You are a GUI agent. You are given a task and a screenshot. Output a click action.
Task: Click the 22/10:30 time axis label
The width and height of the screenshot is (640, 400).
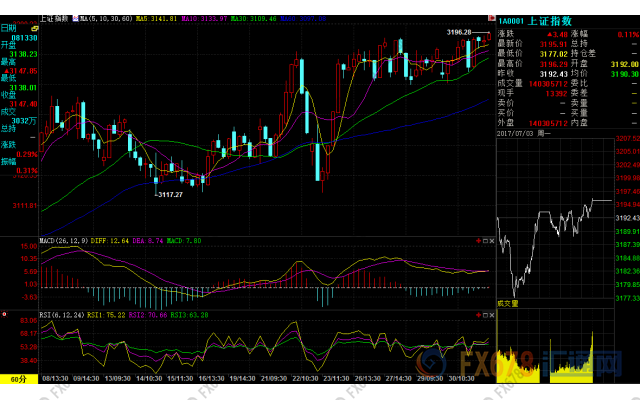[305, 378]
